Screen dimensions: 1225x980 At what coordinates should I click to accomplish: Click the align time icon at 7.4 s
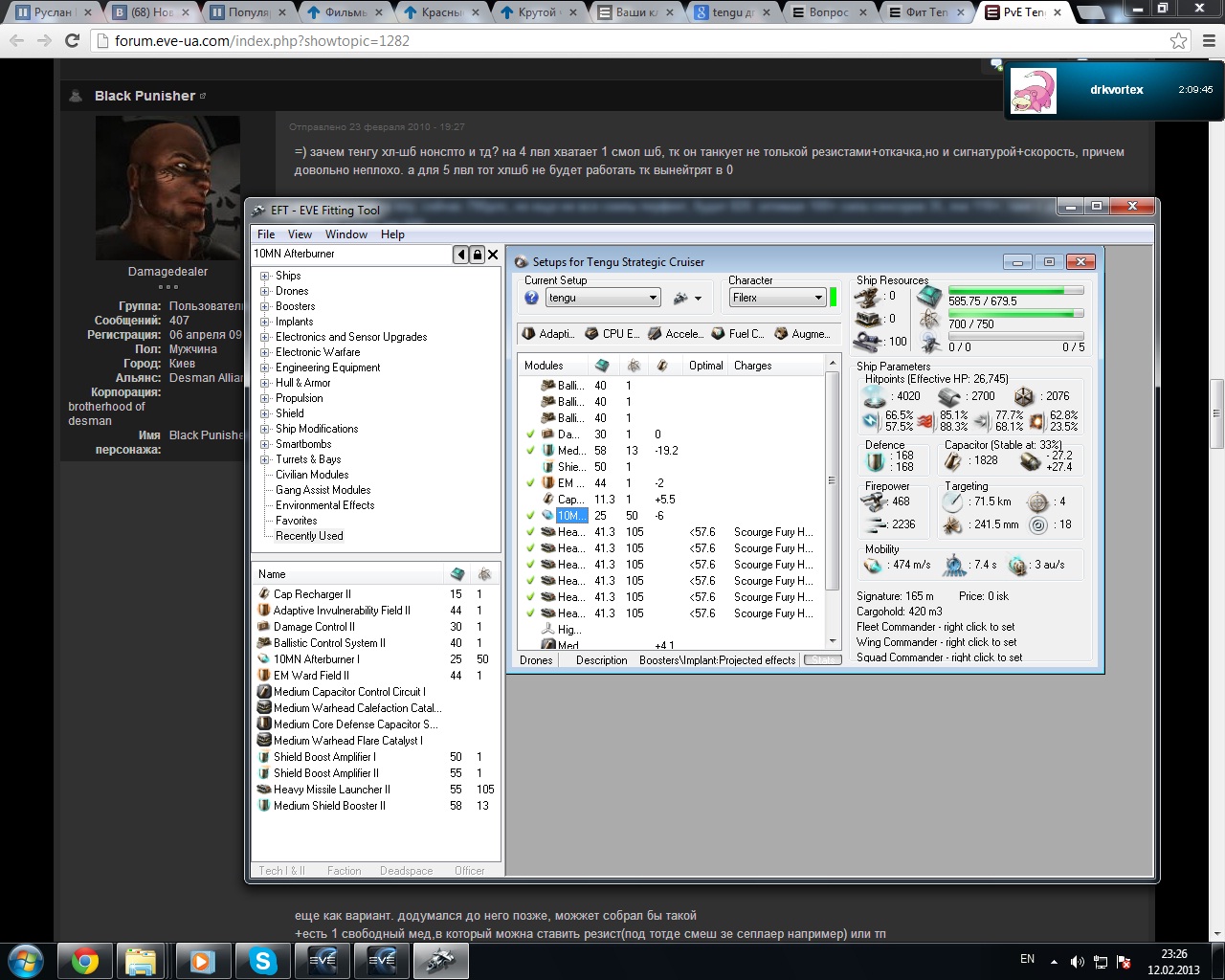954,565
